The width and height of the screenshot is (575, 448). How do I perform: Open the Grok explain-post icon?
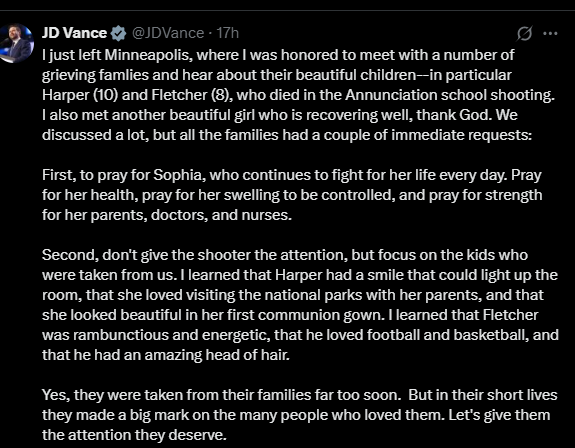pos(524,34)
